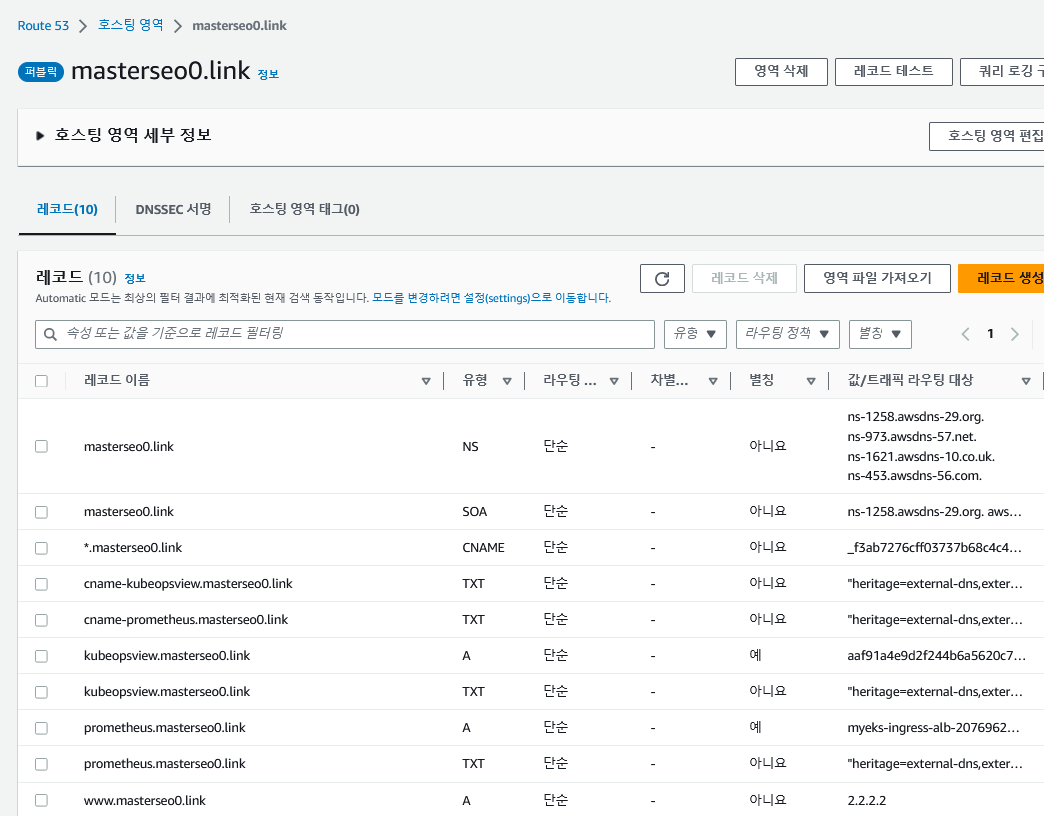The image size is (1044, 816).
Task: Switch to 레코드(10) tab
Action: pos(67,210)
